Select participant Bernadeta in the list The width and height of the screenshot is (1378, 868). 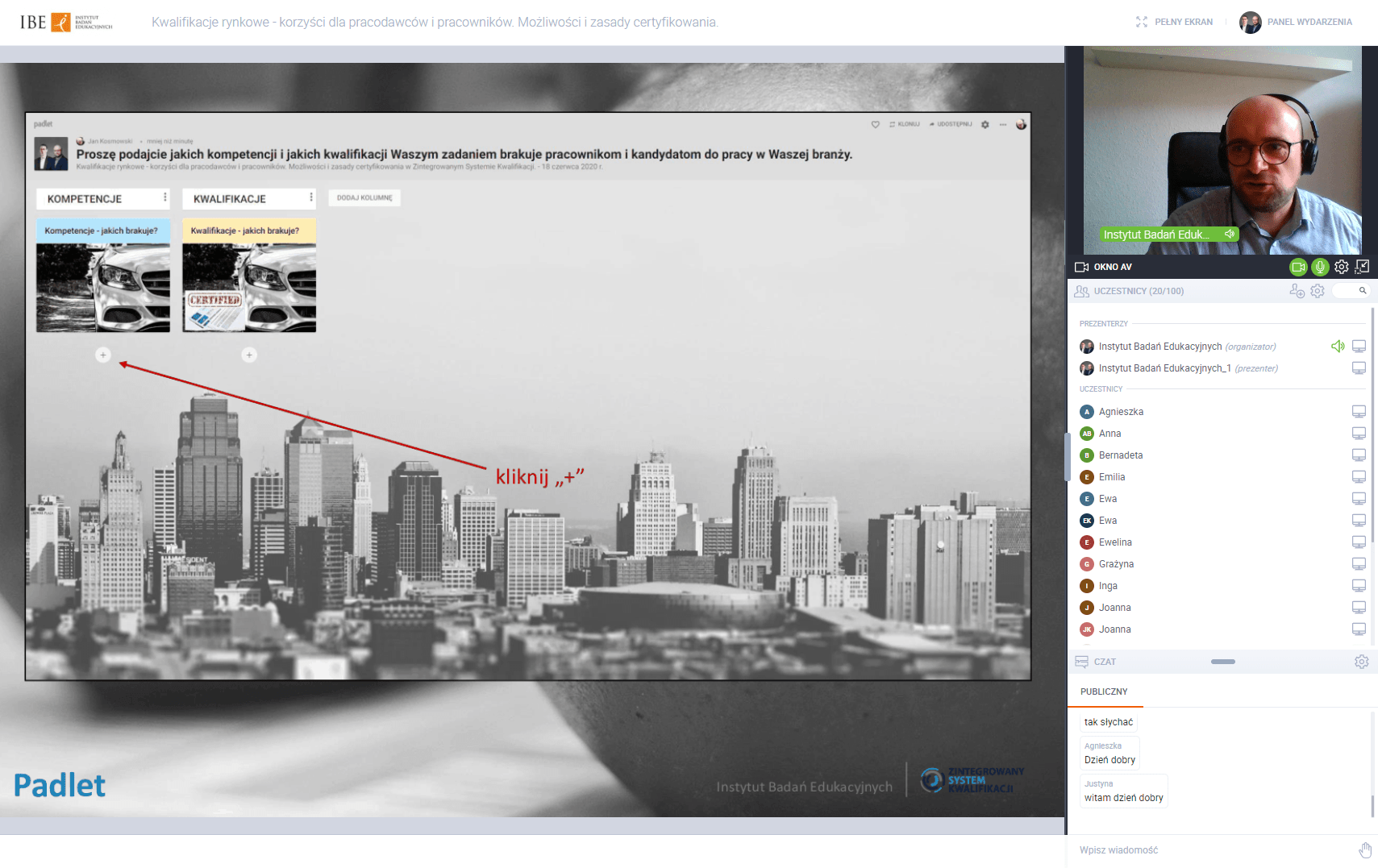coord(1120,455)
